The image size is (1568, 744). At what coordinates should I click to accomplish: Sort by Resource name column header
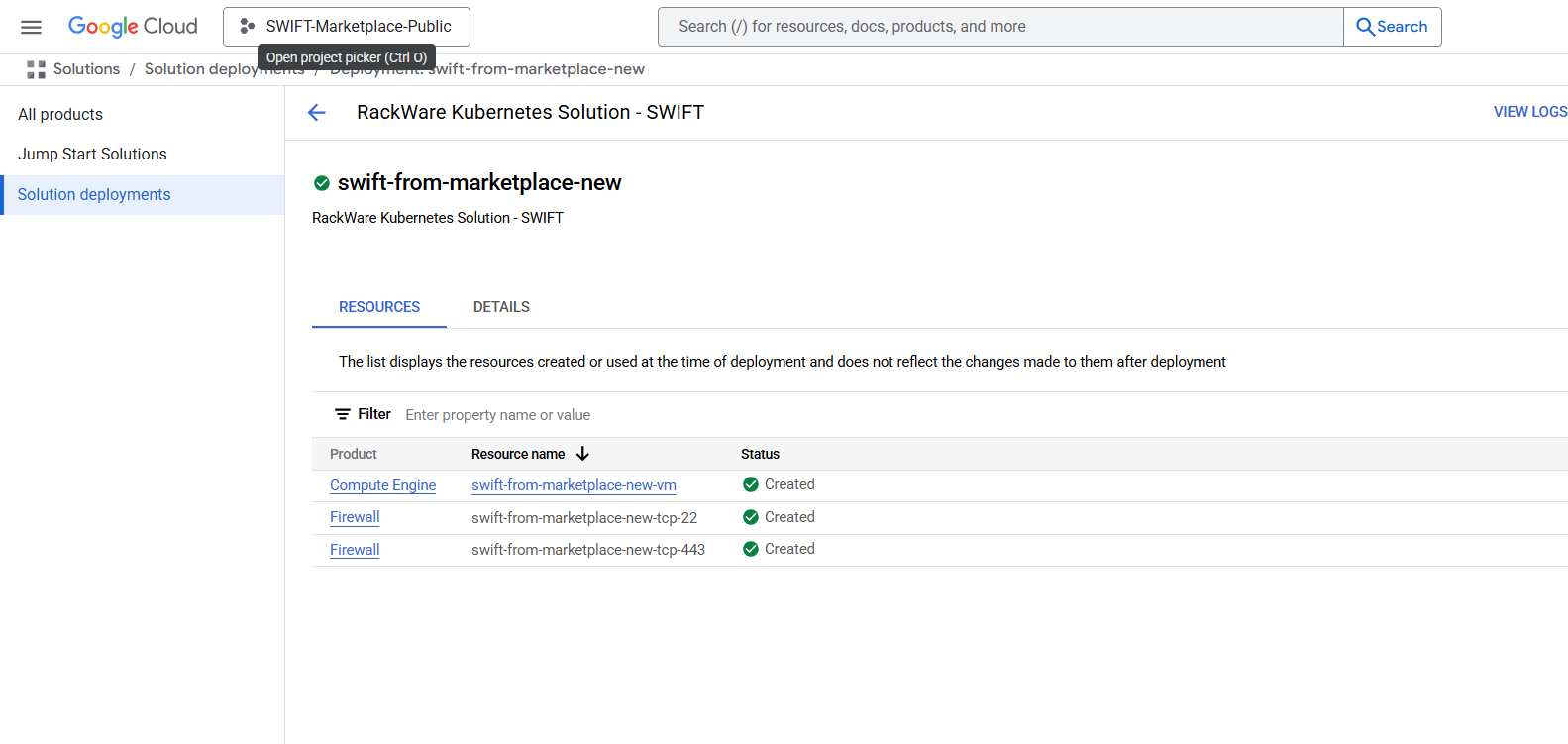[518, 454]
